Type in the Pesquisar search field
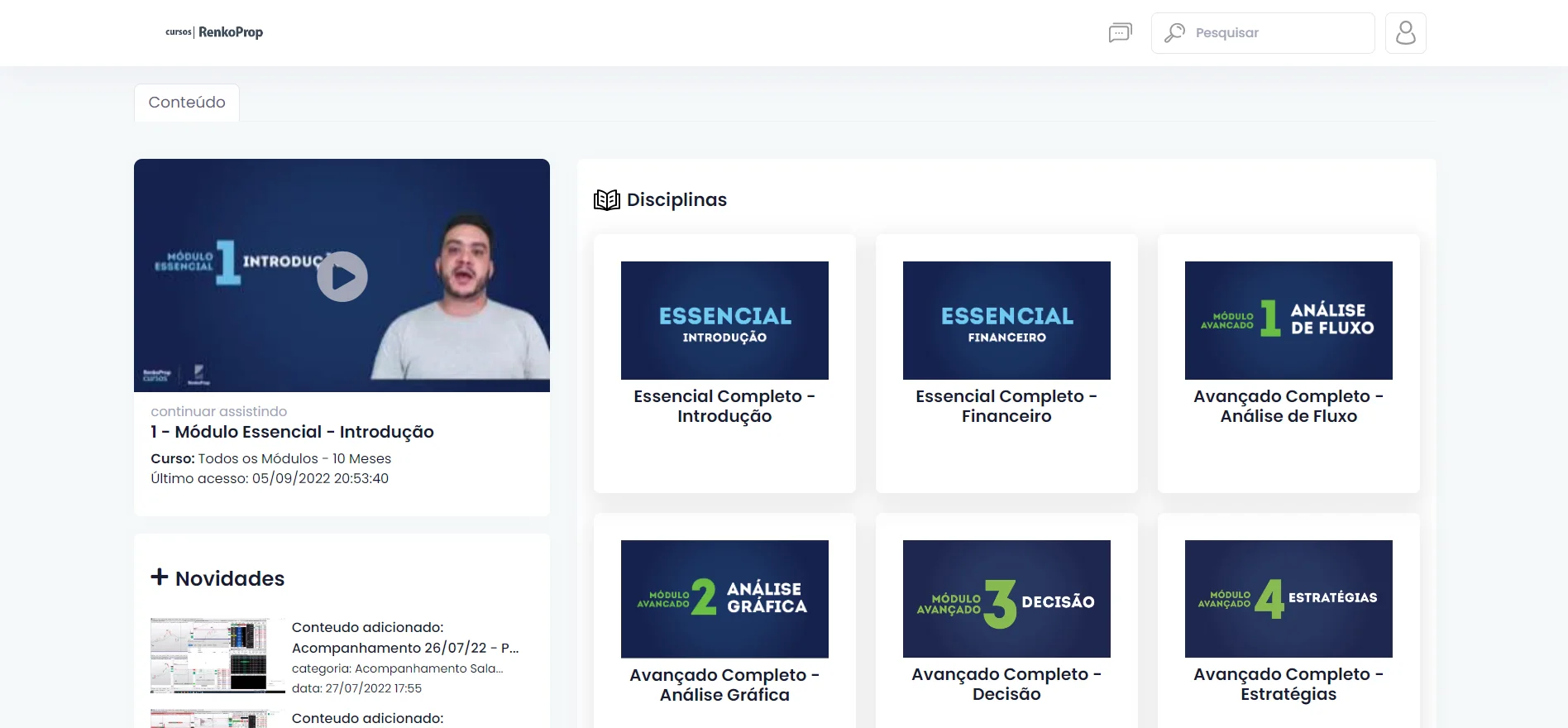The height and width of the screenshot is (728, 1568). pyautogui.click(x=1263, y=33)
